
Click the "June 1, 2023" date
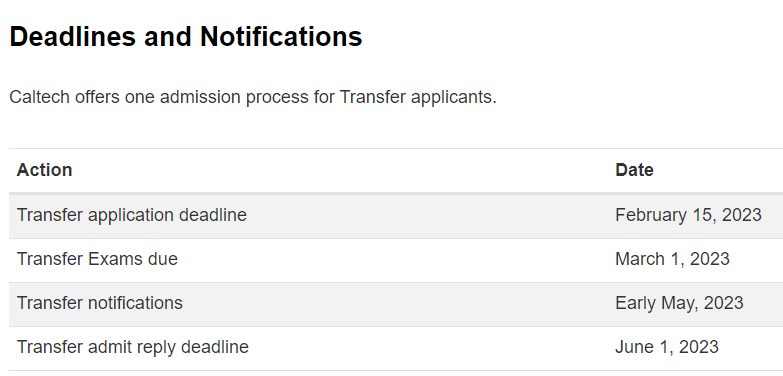pos(667,347)
